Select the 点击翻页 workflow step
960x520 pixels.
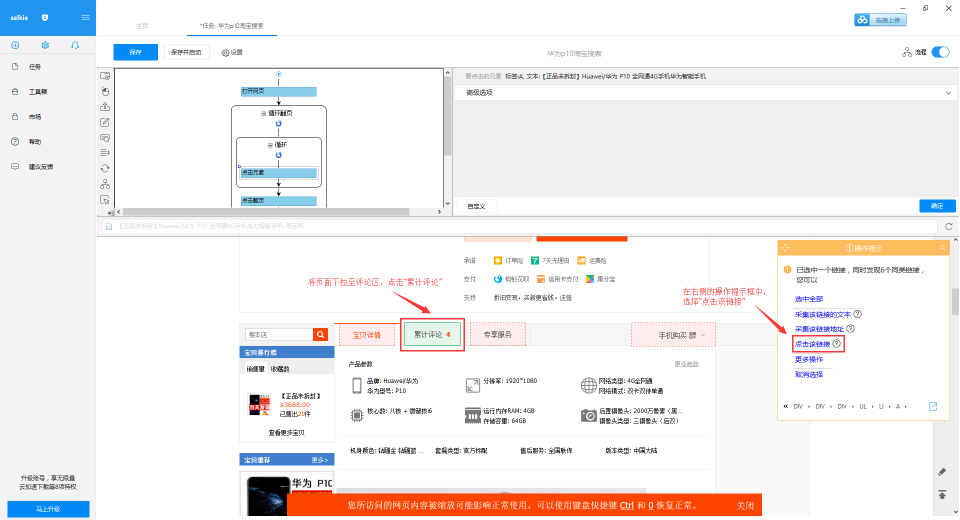(279, 201)
